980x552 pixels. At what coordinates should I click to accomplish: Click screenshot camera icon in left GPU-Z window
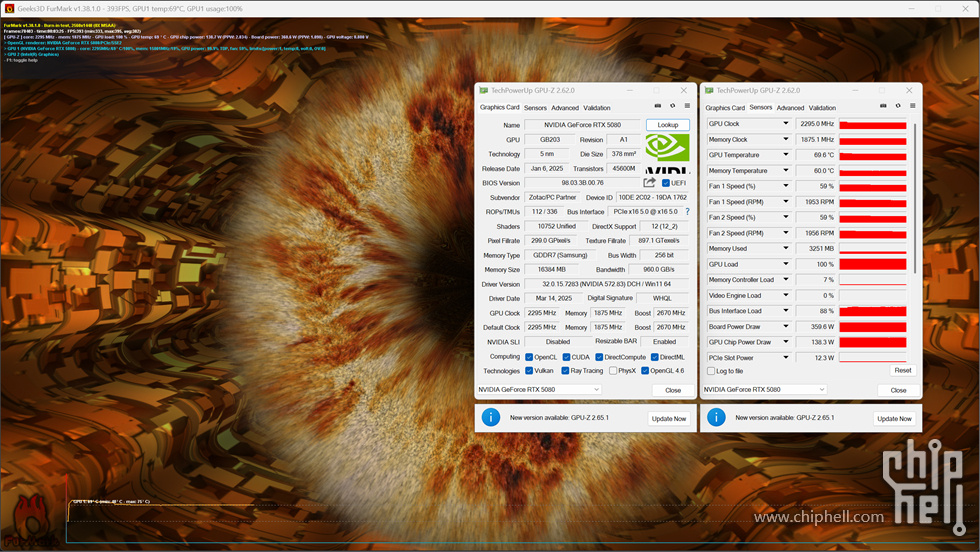[x=658, y=106]
